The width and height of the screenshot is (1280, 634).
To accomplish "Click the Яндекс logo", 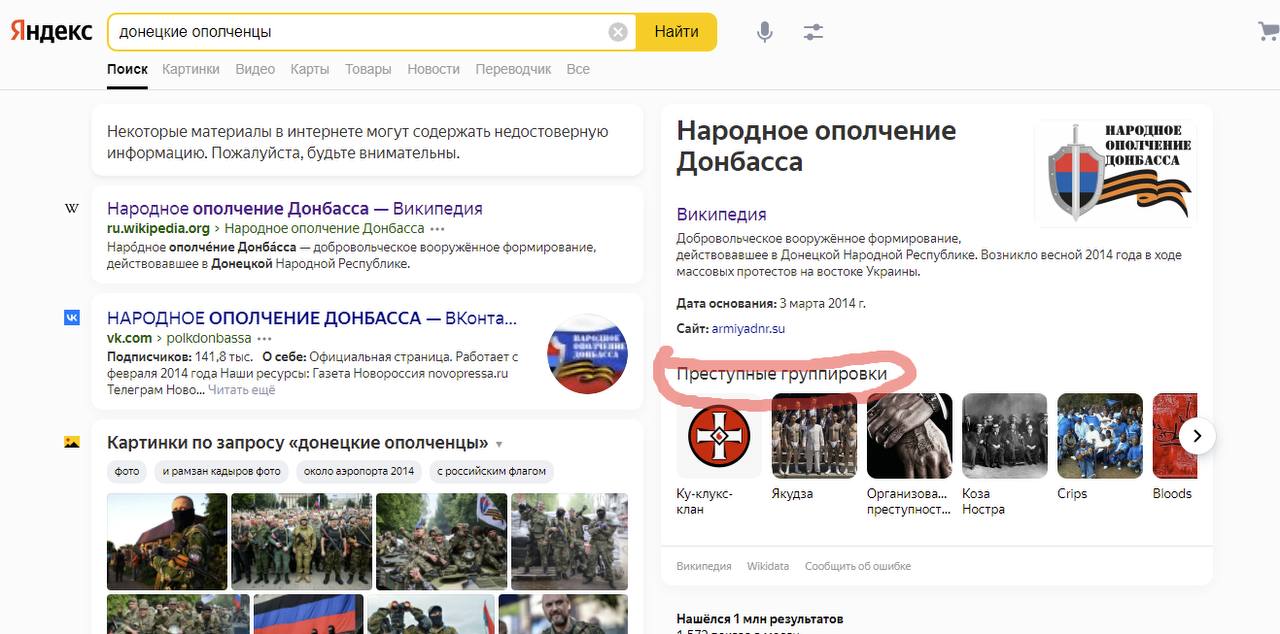I will [51, 31].
